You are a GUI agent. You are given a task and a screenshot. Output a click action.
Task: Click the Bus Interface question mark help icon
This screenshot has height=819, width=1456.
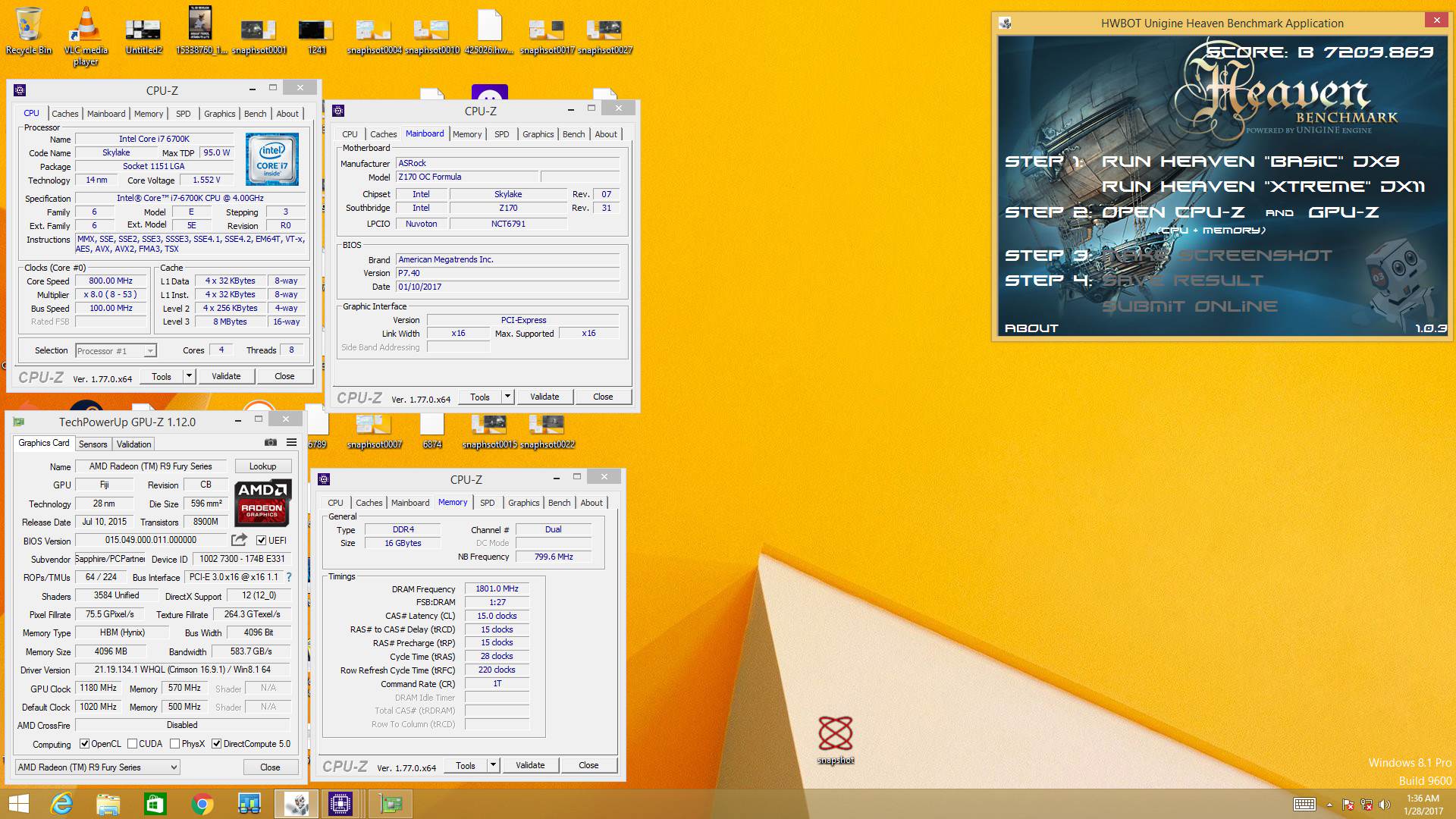(289, 577)
